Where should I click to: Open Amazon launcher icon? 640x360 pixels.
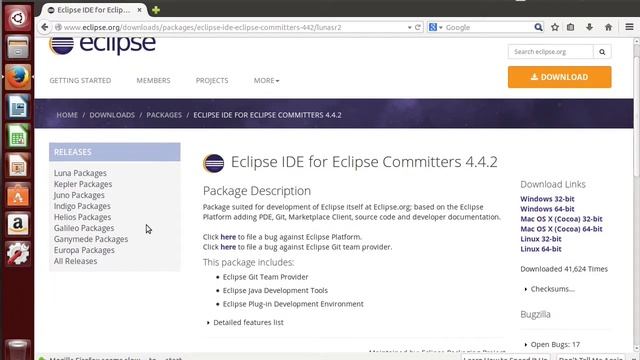click(18, 224)
